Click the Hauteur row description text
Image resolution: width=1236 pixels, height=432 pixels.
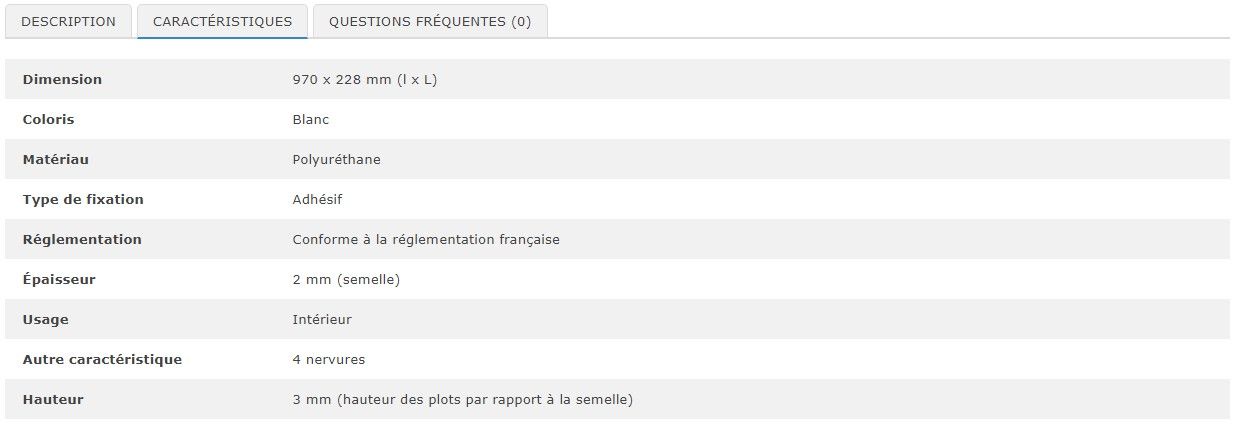point(463,400)
